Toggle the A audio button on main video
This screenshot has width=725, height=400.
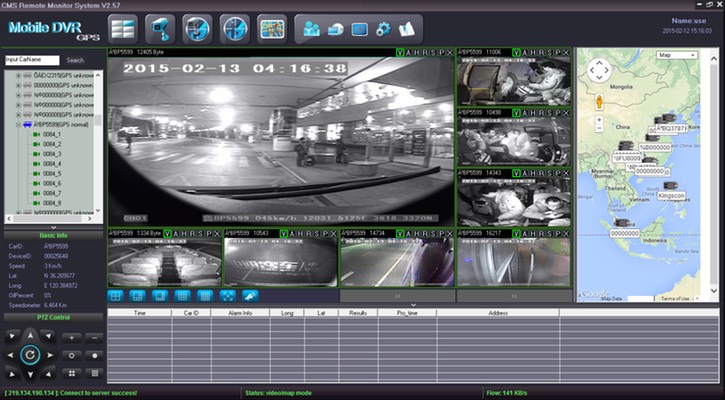[x=410, y=52]
